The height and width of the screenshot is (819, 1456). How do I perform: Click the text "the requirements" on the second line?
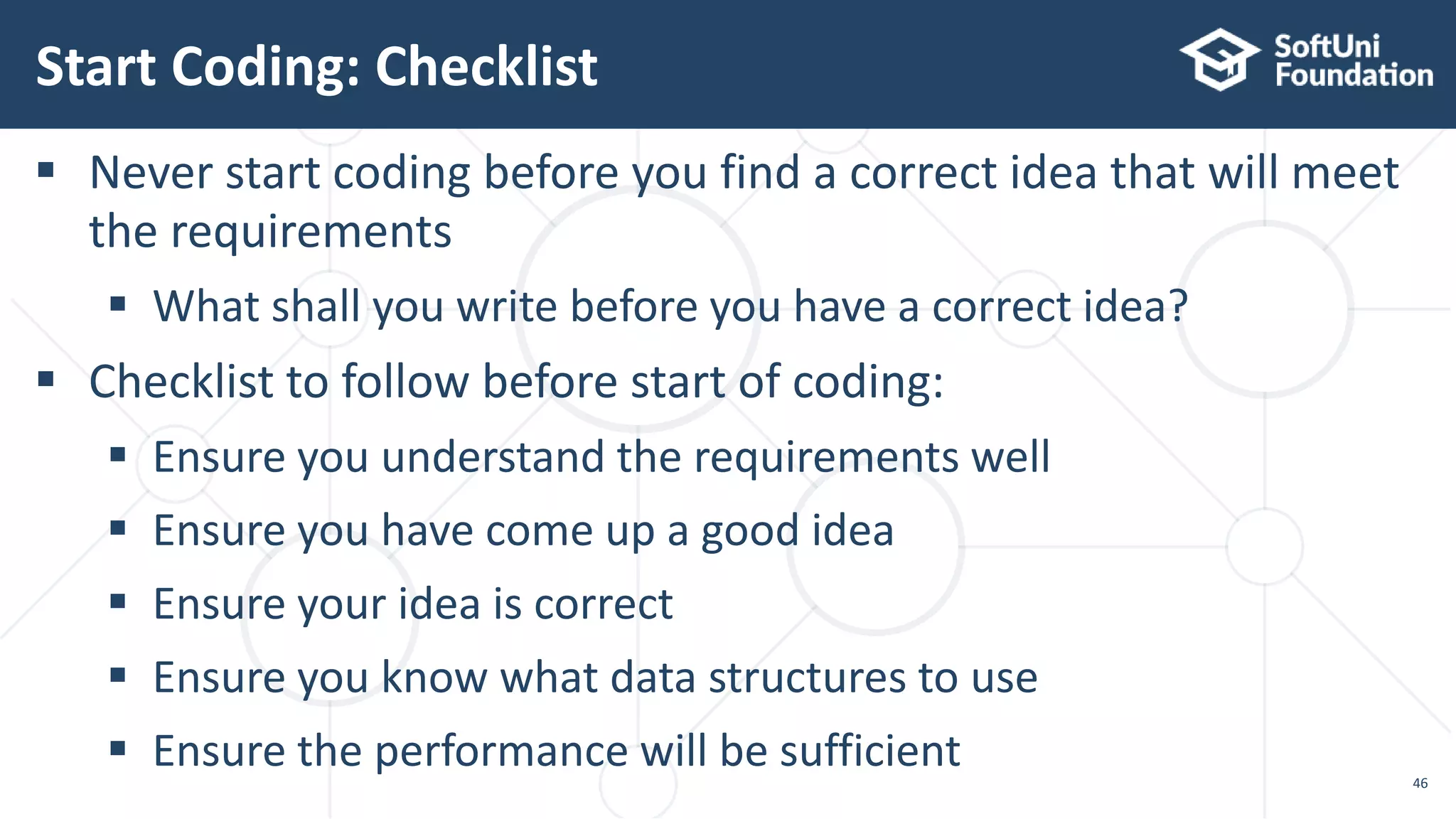[x=270, y=232]
